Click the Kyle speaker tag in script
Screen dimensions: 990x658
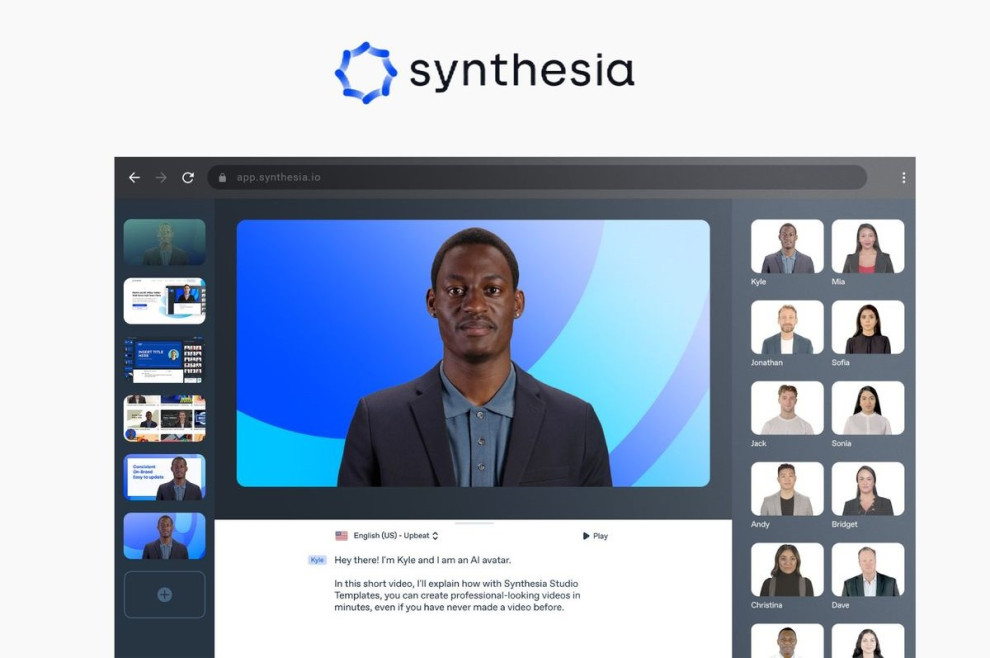click(317, 559)
